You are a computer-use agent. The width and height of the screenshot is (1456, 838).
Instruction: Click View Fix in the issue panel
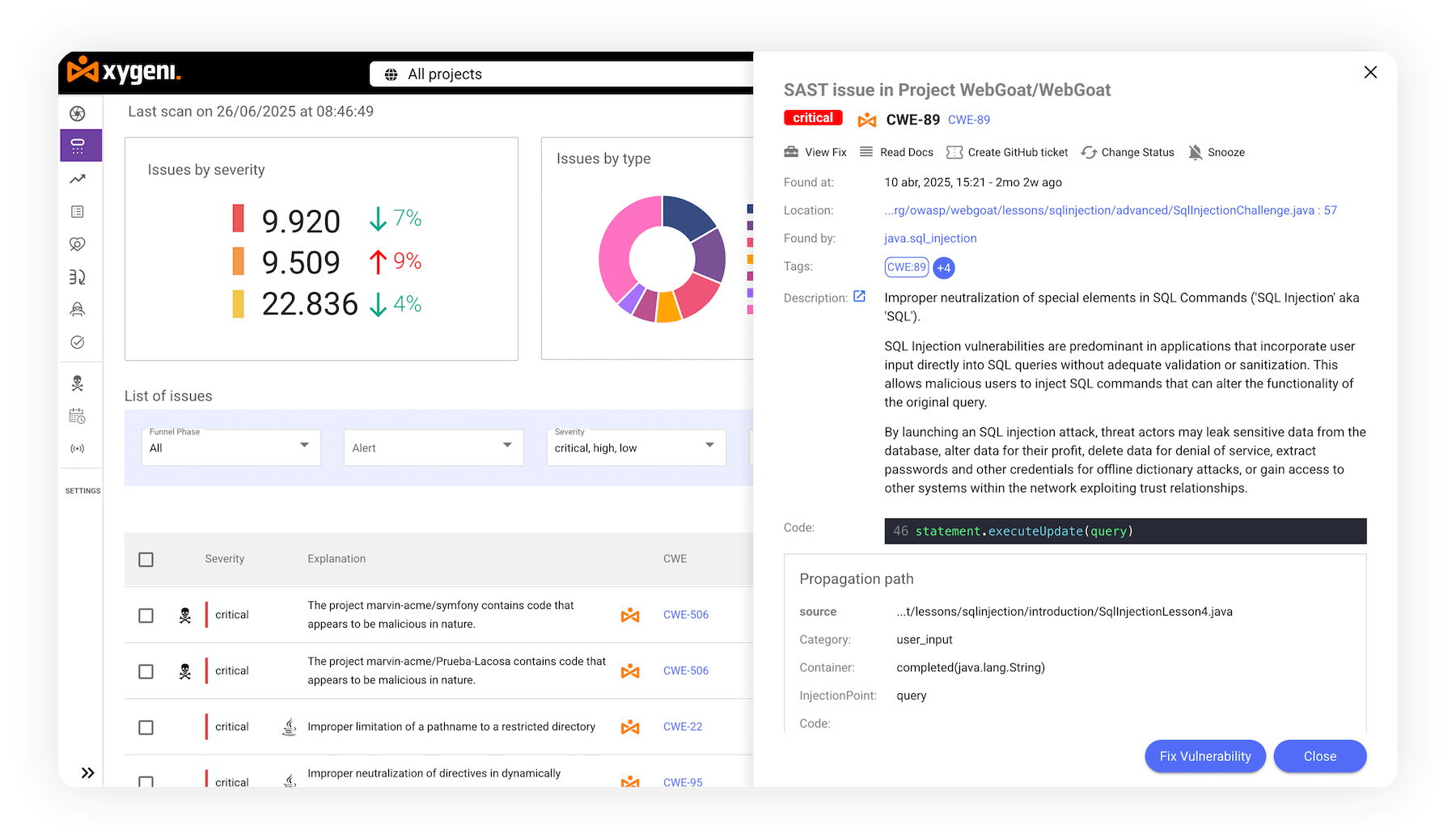coord(815,152)
